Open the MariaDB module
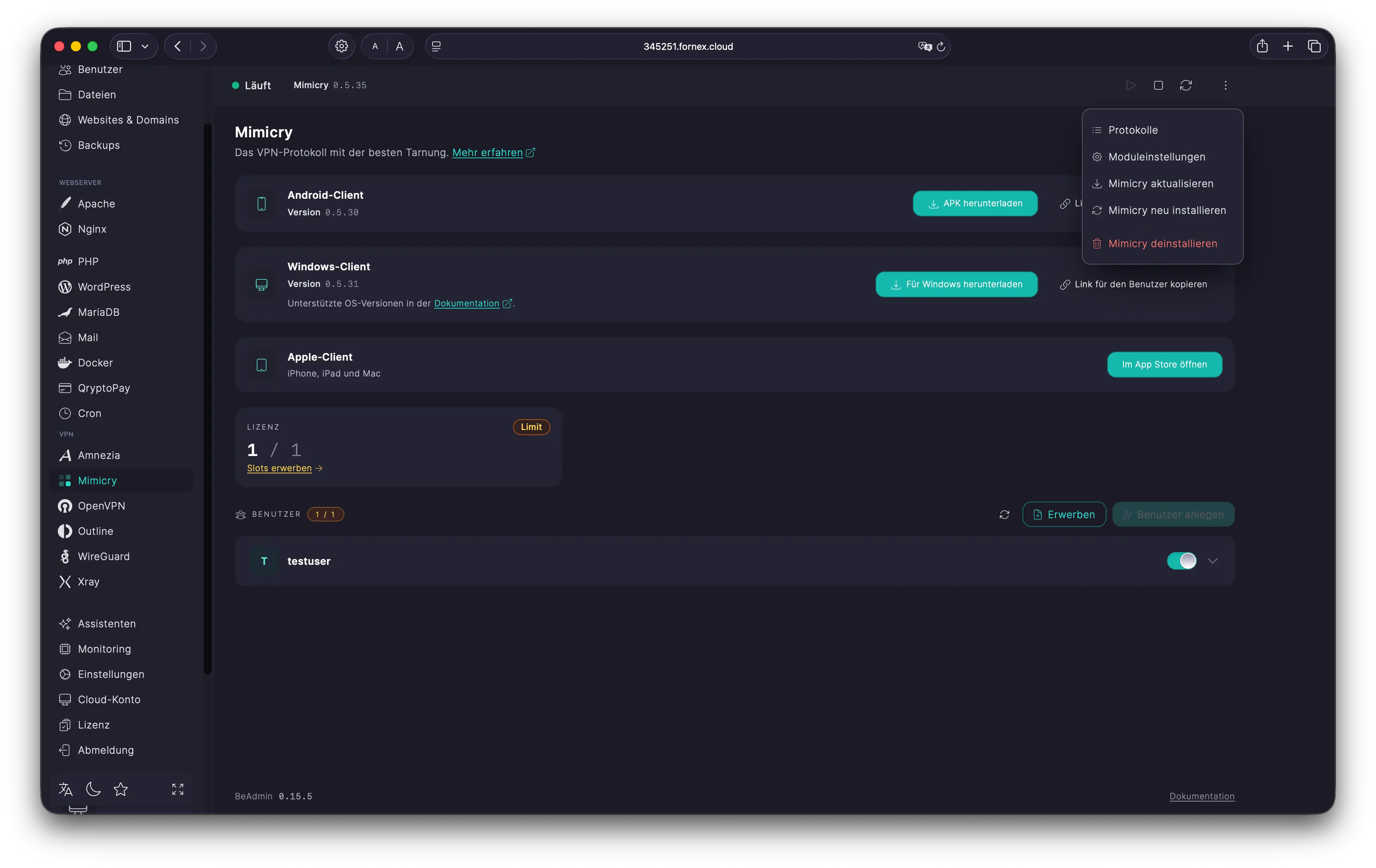 (x=89, y=312)
